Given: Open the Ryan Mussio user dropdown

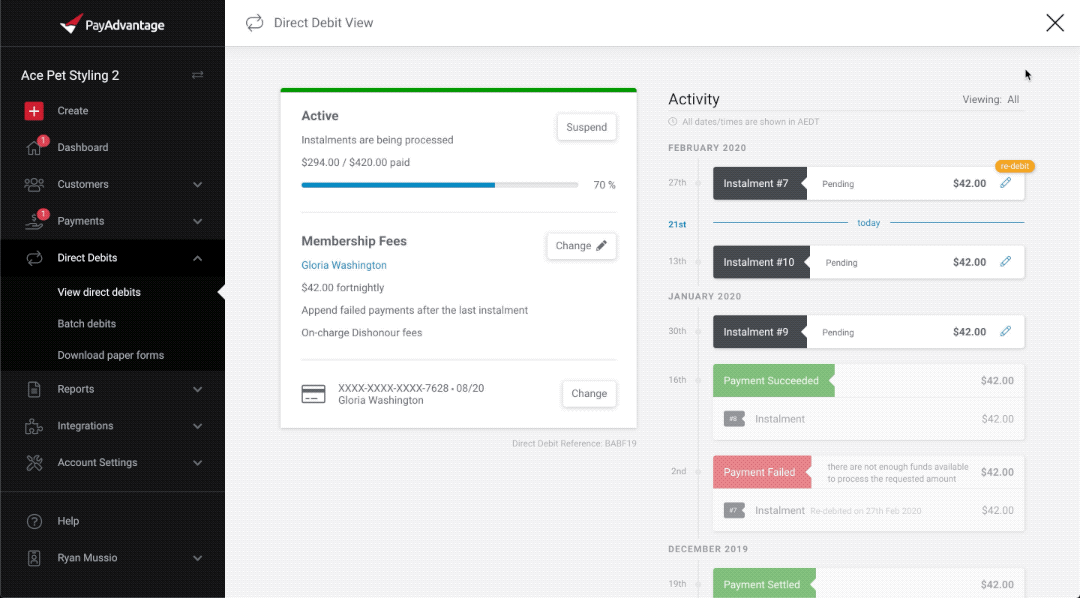Looking at the screenshot, I should click(197, 558).
